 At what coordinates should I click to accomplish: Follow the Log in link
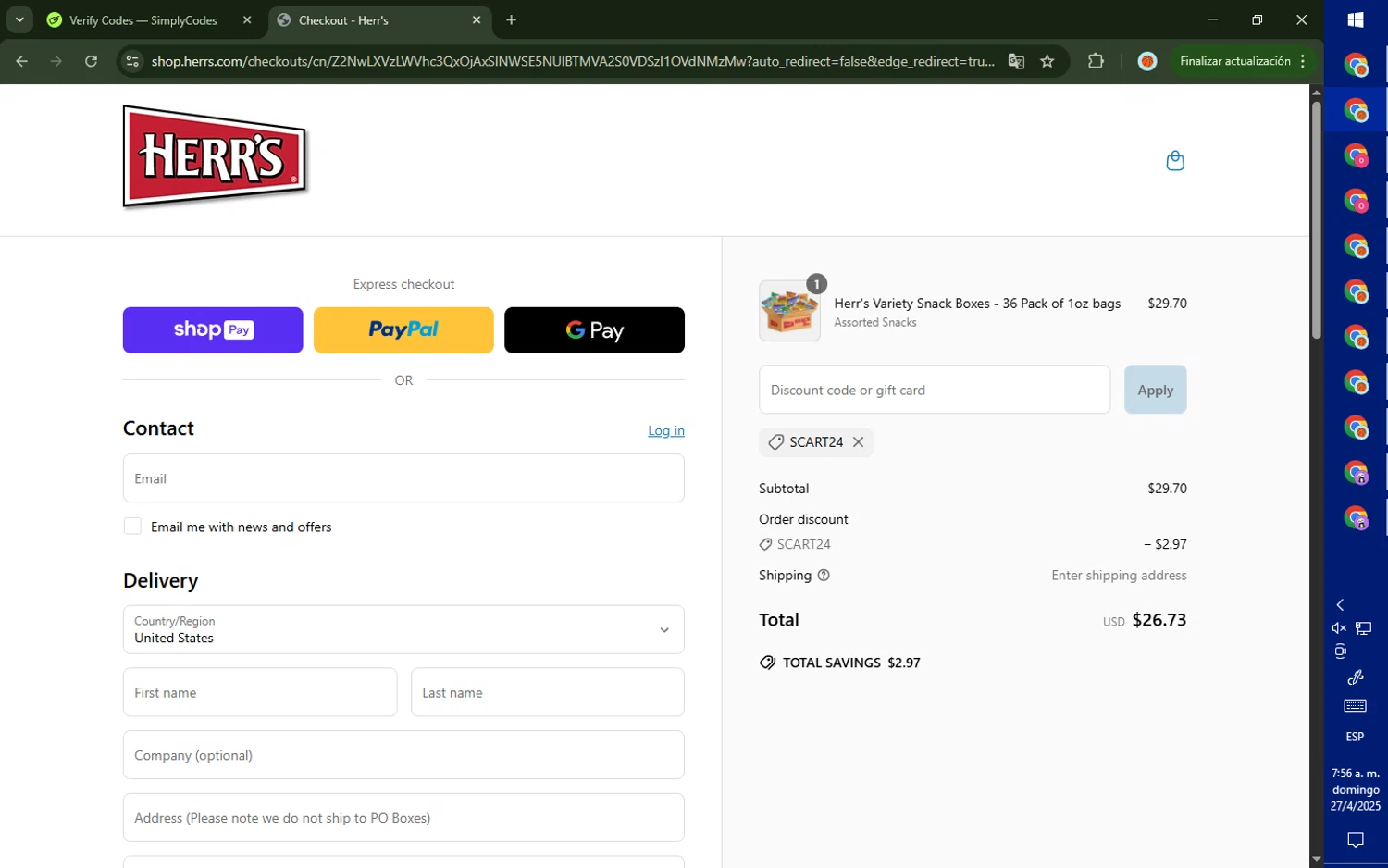tap(666, 430)
